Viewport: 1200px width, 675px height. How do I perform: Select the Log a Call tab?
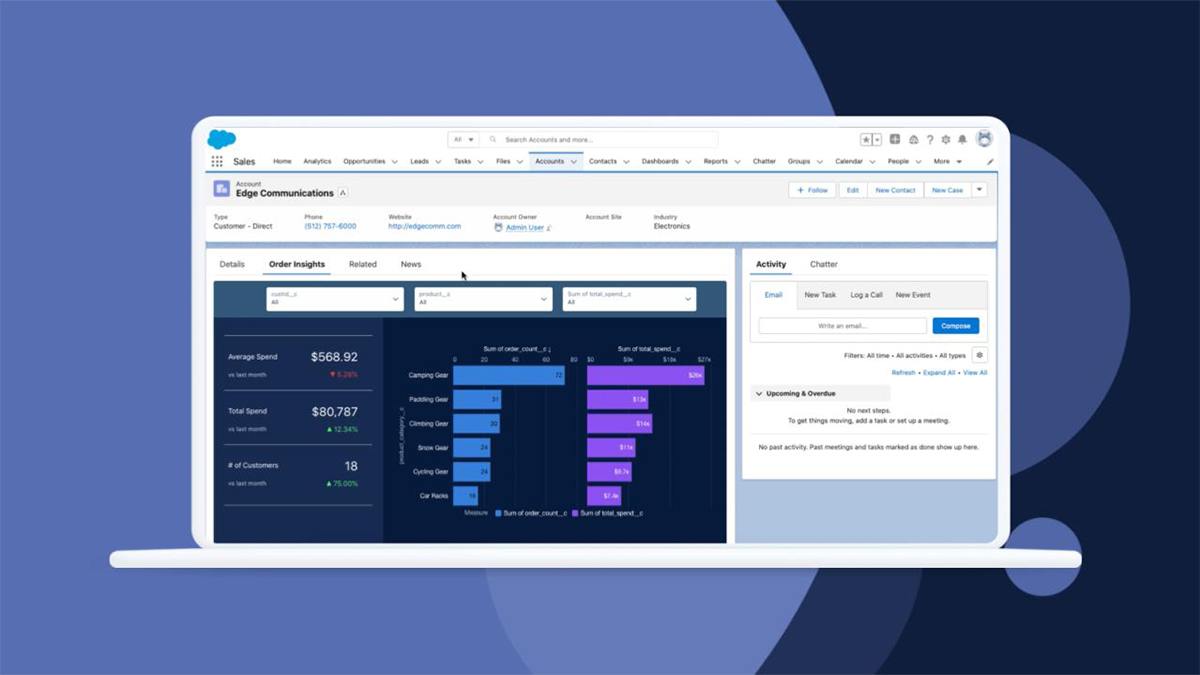tap(866, 295)
